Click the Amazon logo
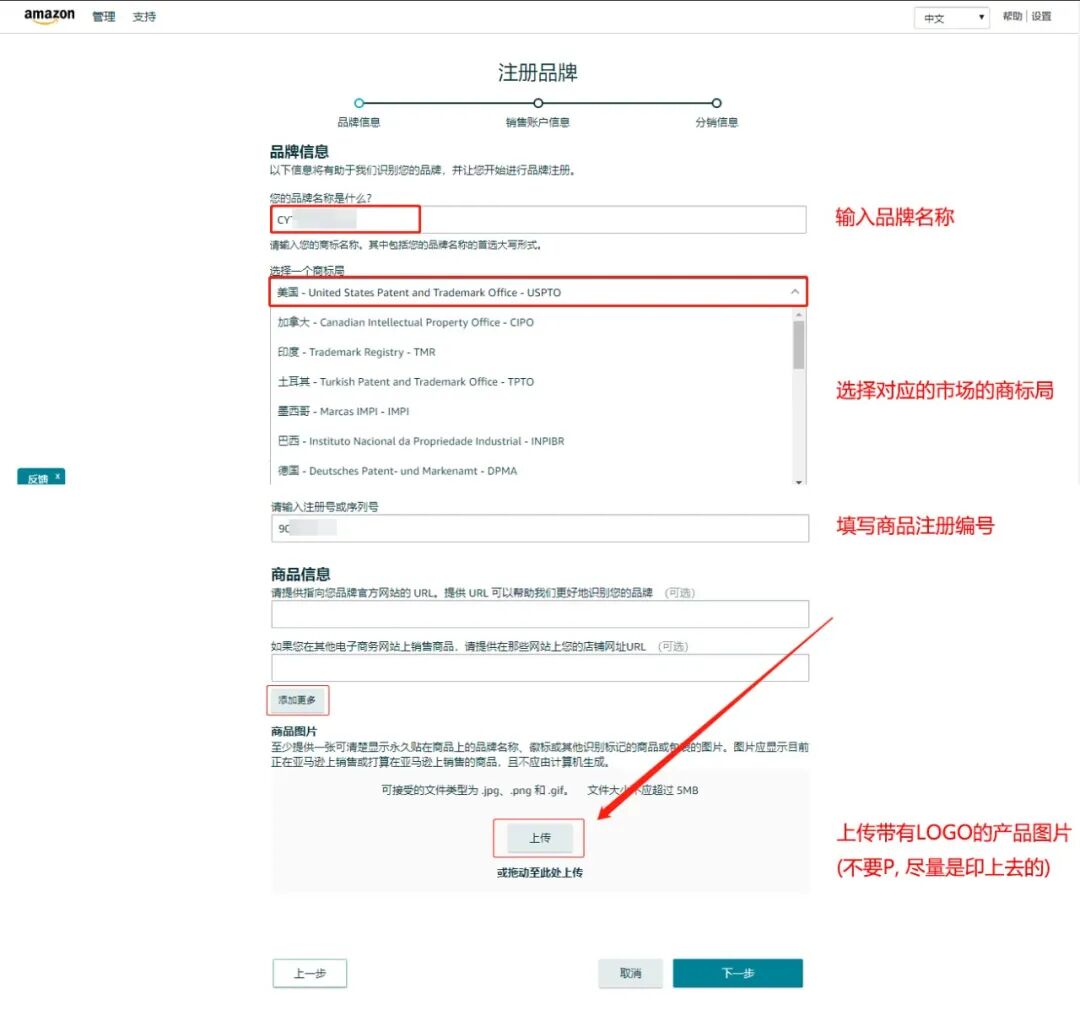Screen dimensions: 1080x1026 [x=48, y=16]
